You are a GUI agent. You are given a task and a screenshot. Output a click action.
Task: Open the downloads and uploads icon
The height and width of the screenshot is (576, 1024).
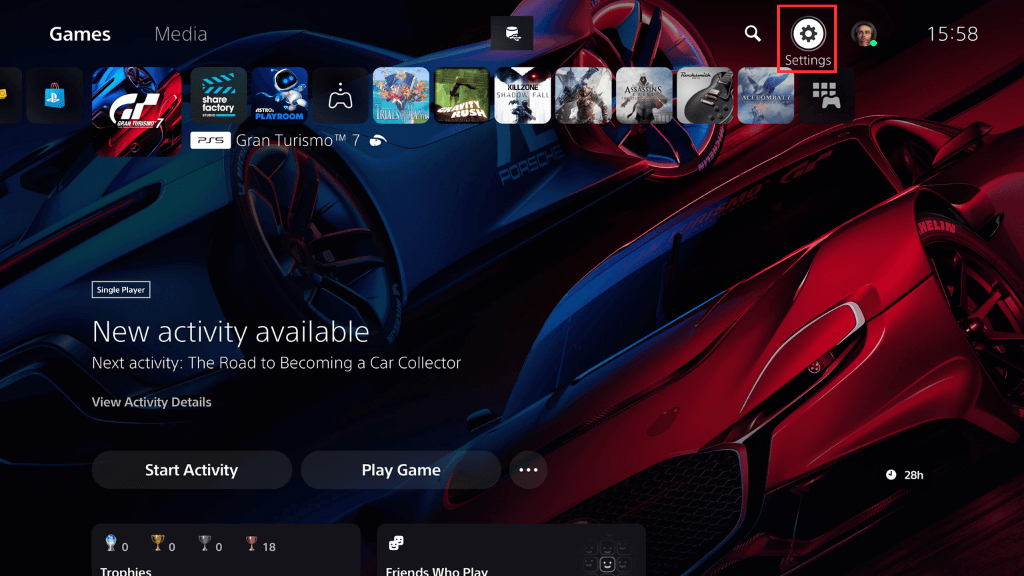pos(512,33)
